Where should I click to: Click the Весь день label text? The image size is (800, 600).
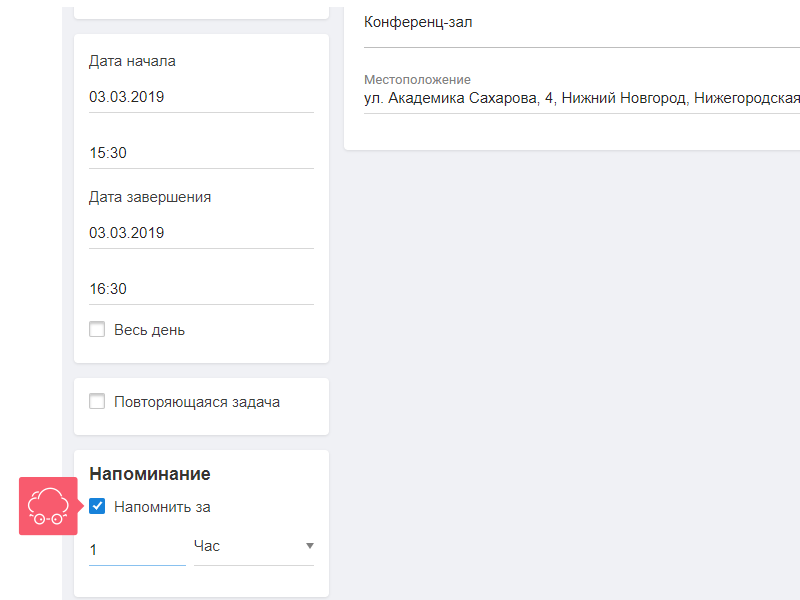click(149, 330)
